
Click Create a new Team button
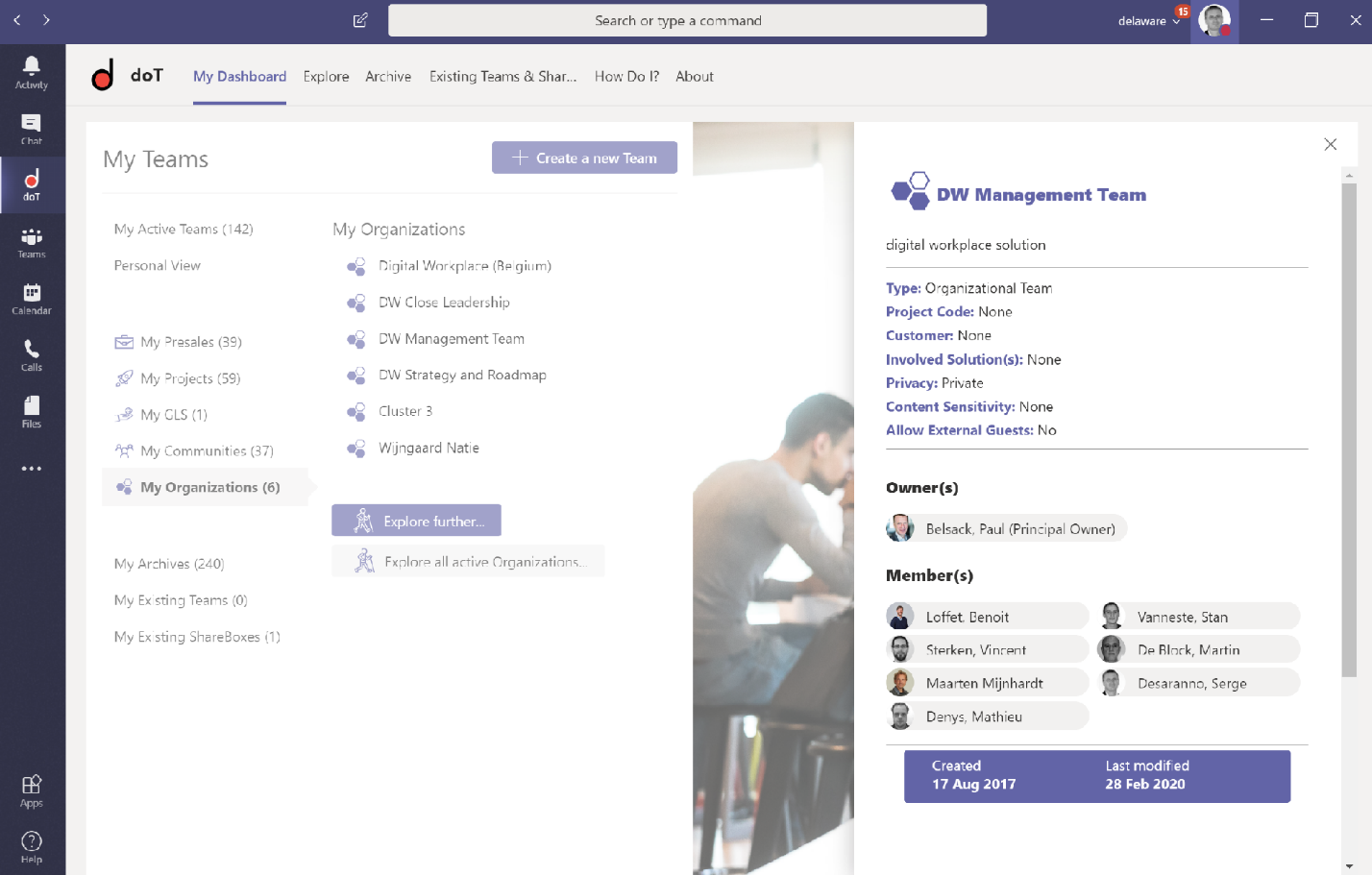(x=584, y=158)
